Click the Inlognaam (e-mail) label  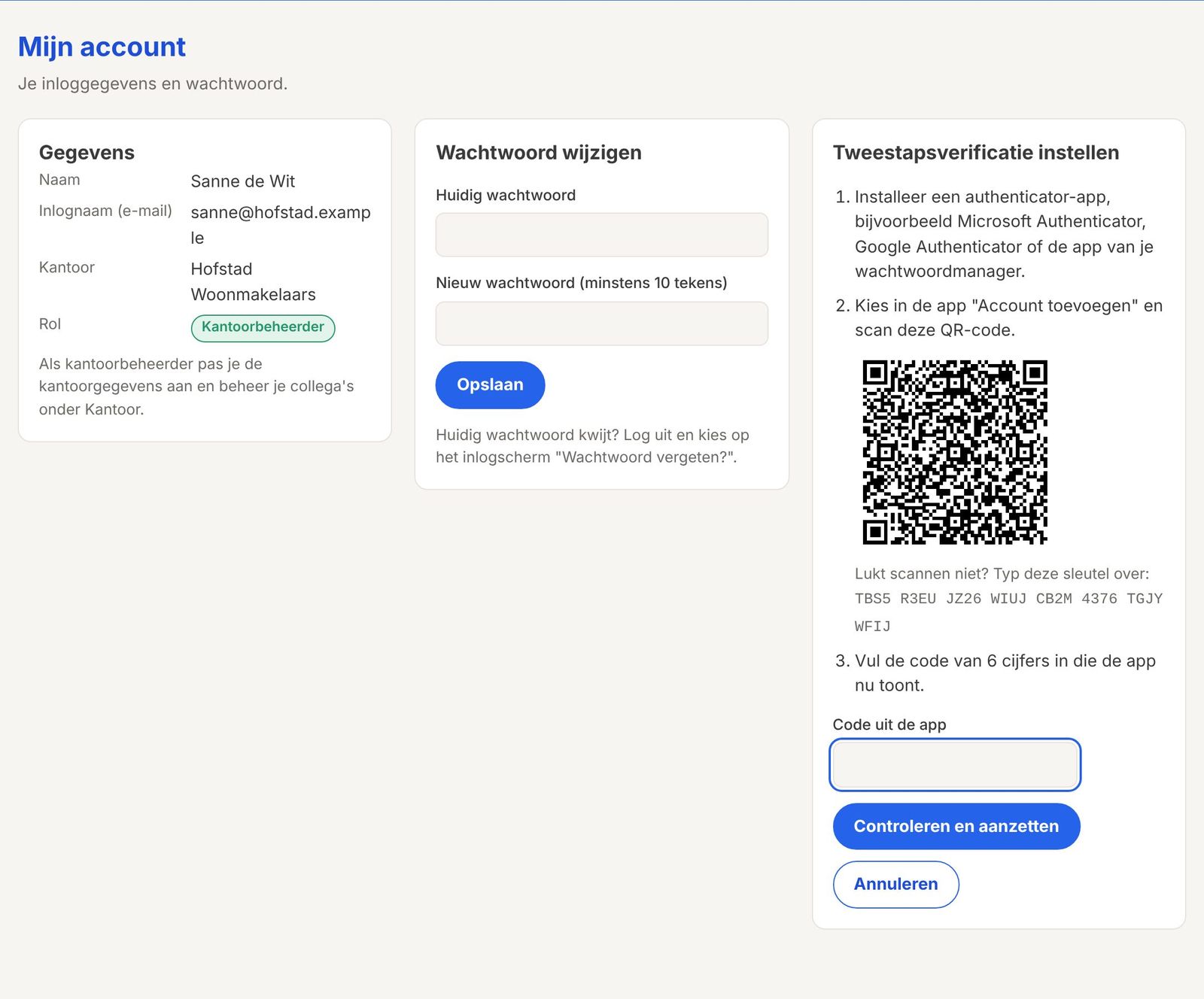coord(105,211)
